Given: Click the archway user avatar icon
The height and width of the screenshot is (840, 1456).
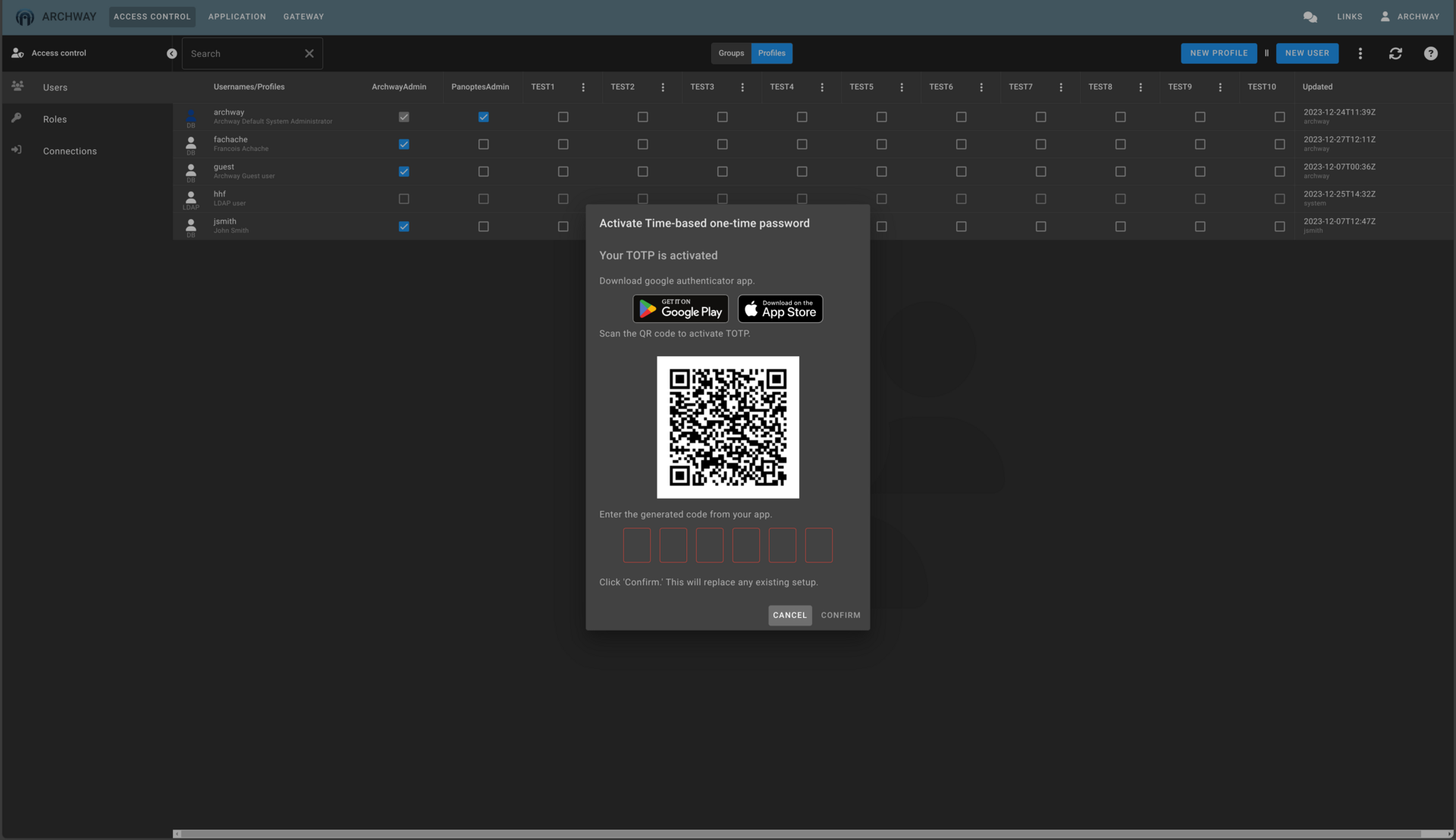Looking at the screenshot, I should (x=191, y=115).
